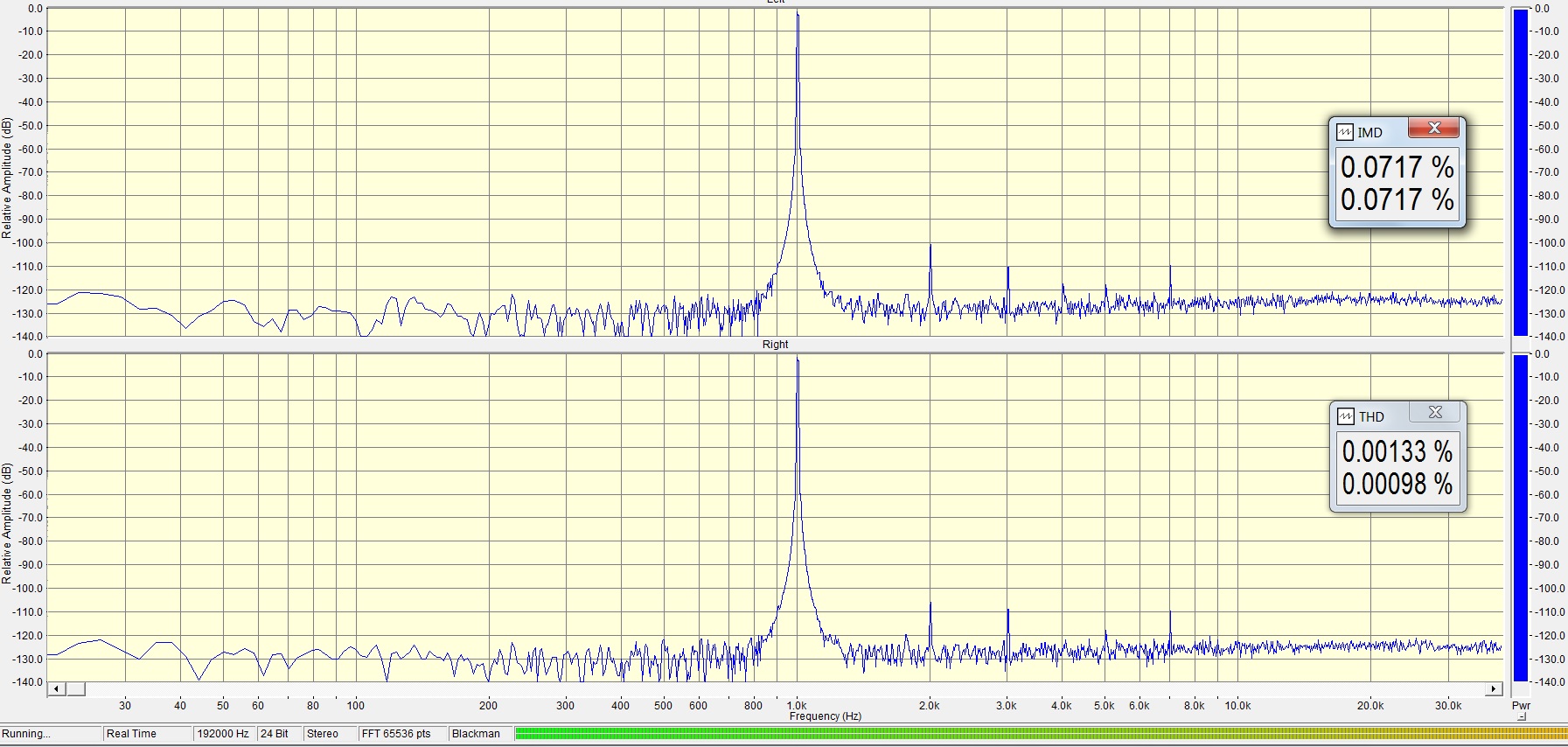Click the 'Right' channel plot title

click(775, 345)
